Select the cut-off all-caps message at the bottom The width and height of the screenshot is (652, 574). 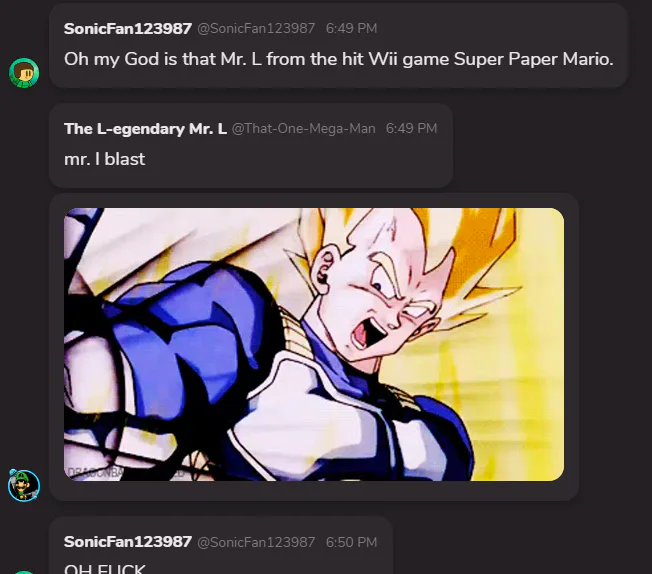[105, 569]
